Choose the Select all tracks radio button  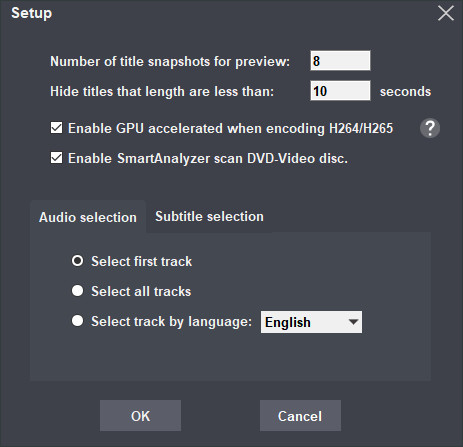click(77, 291)
